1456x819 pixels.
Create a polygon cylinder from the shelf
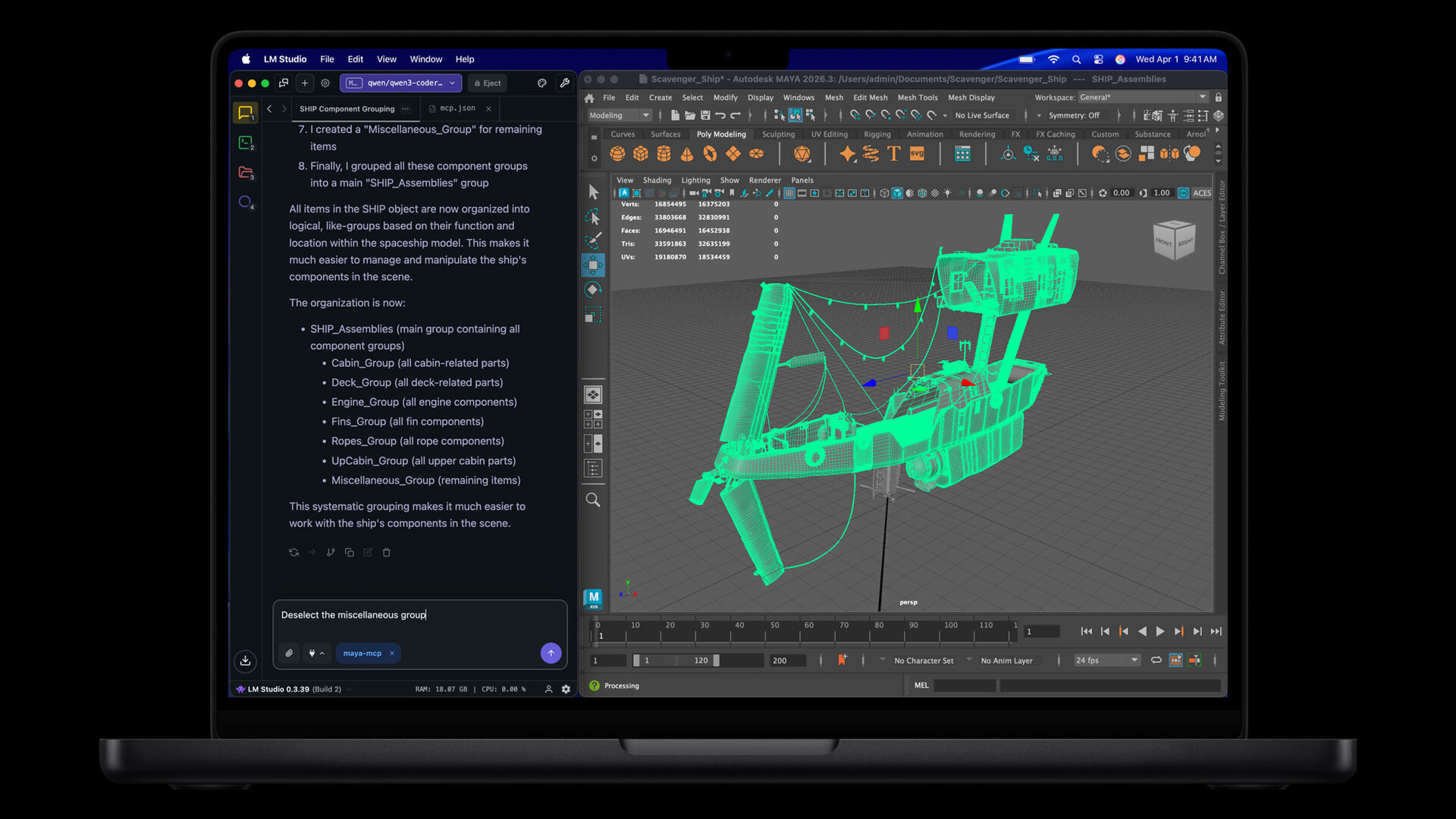coord(664,154)
